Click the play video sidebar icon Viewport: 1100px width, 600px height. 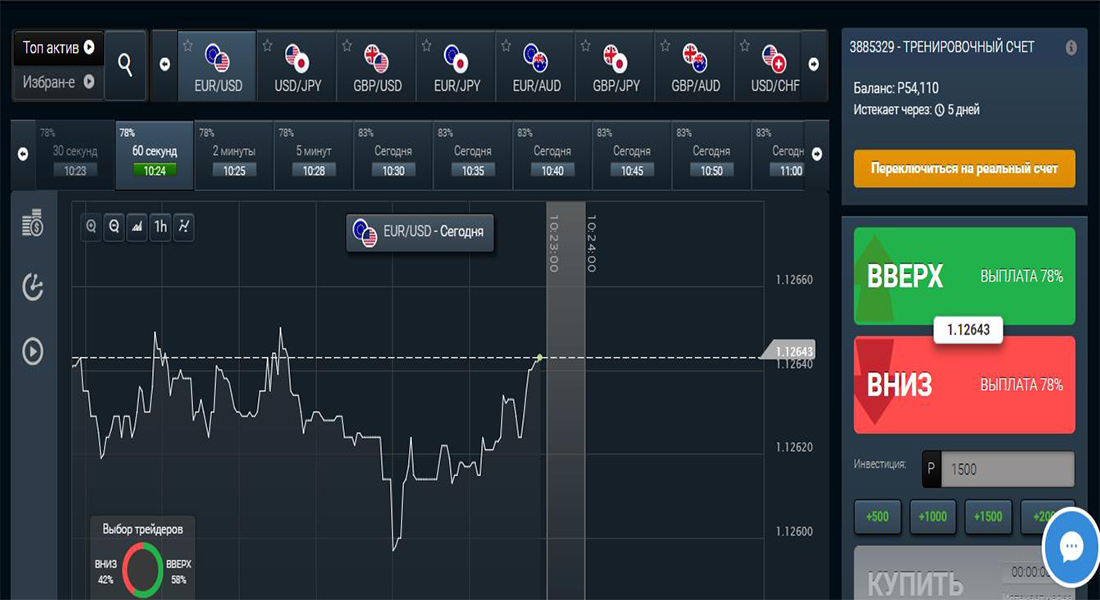(33, 351)
